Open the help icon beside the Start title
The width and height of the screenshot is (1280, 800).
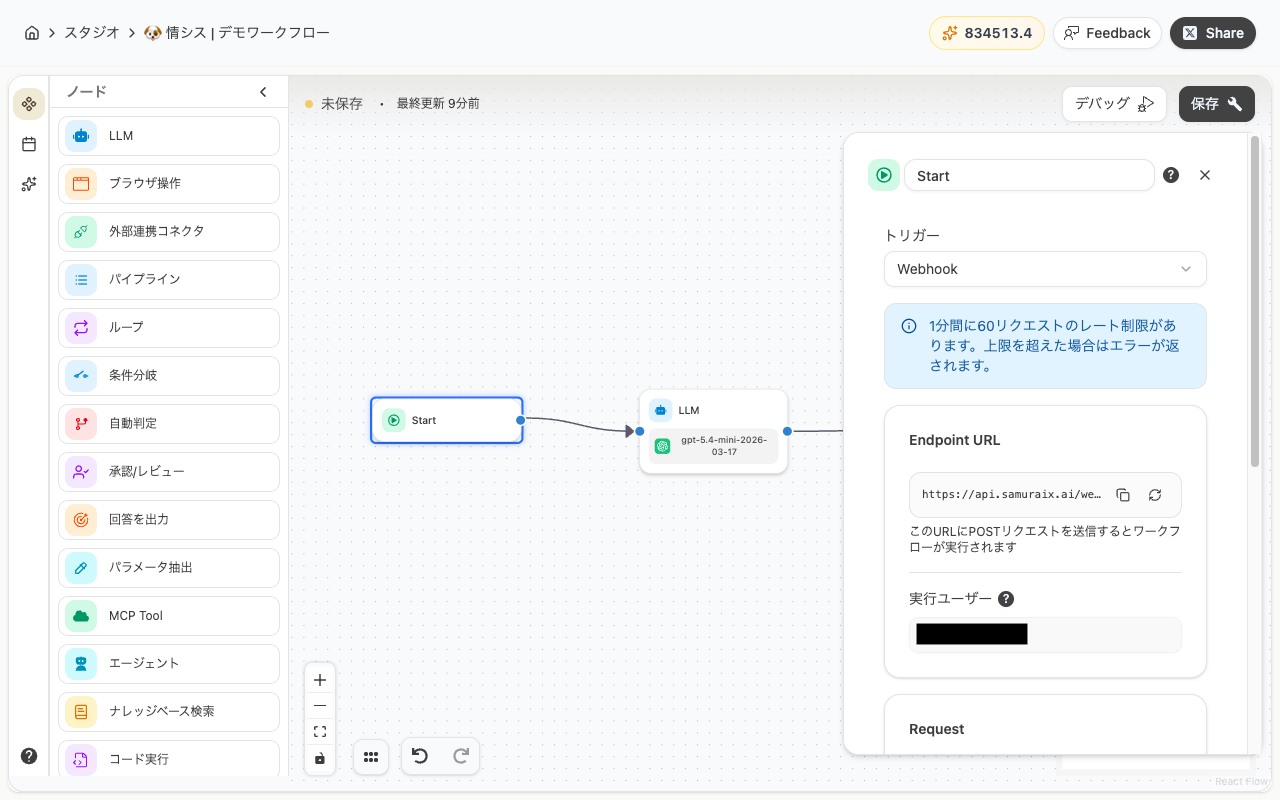click(x=1171, y=174)
